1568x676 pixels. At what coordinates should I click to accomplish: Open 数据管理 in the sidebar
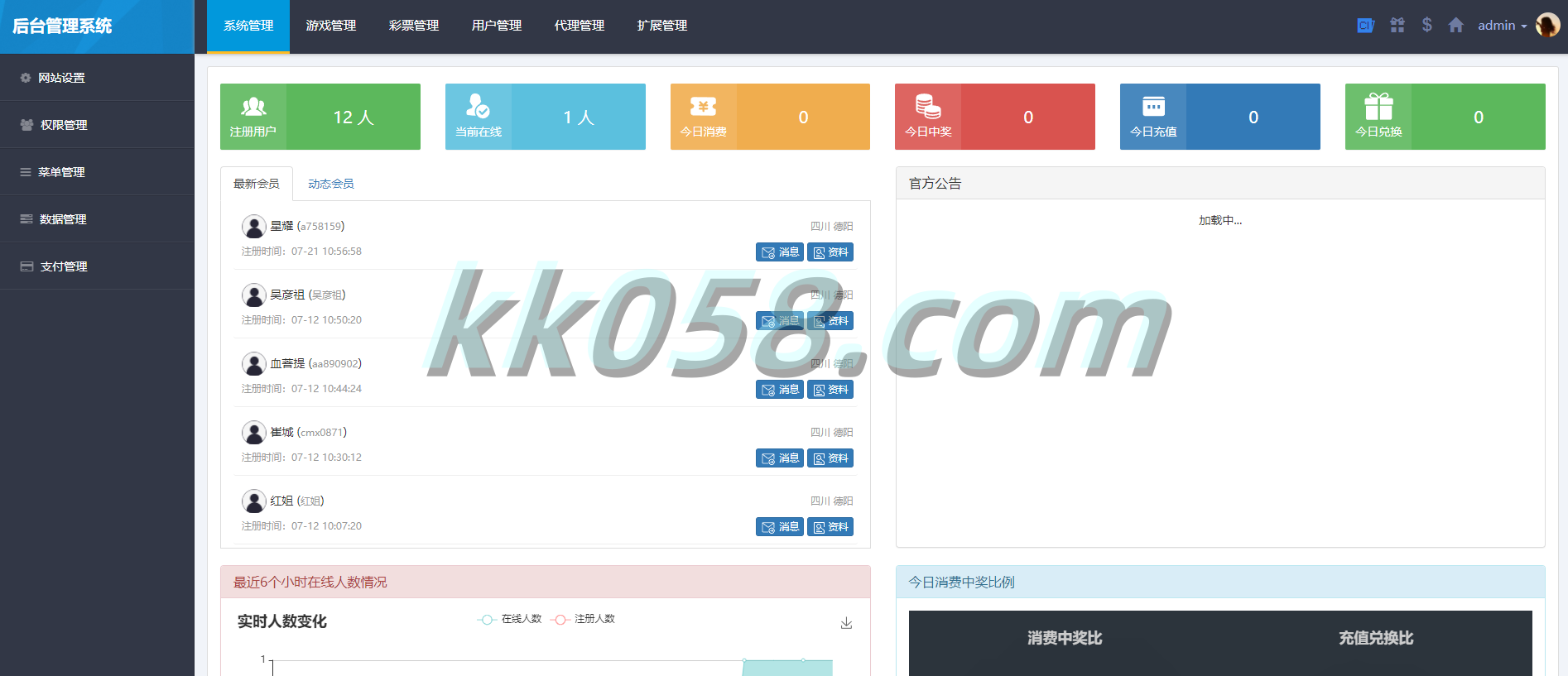pyautogui.click(x=97, y=219)
